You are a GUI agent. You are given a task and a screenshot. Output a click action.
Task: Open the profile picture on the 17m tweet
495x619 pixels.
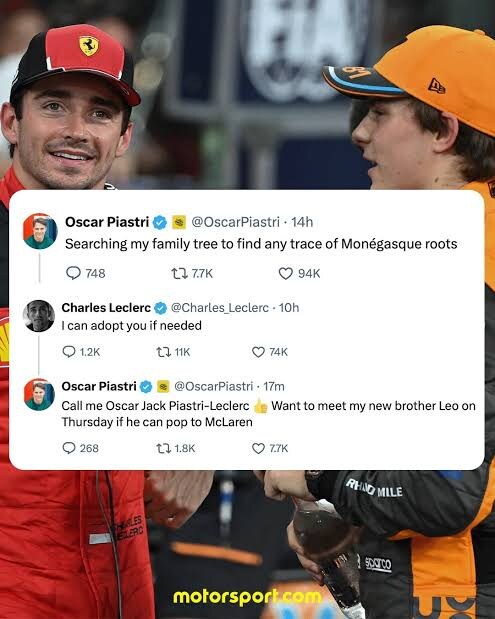tap(39, 394)
